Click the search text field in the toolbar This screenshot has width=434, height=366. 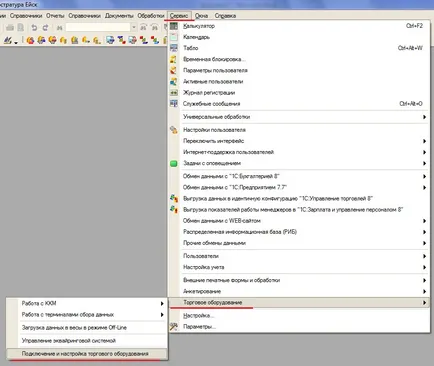[98, 27]
